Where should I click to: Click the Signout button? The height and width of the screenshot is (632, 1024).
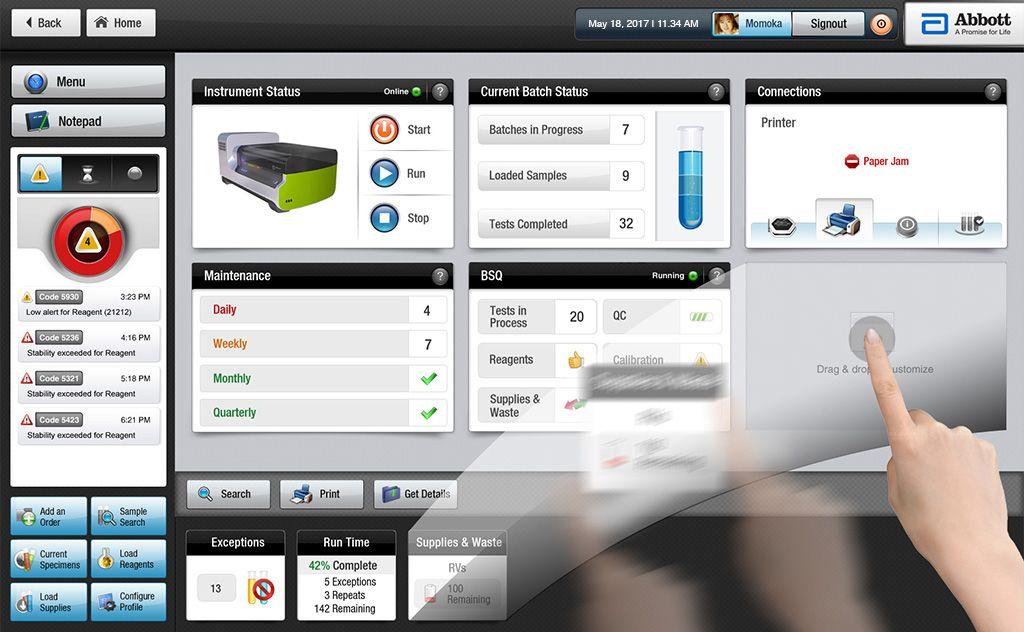click(828, 24)
